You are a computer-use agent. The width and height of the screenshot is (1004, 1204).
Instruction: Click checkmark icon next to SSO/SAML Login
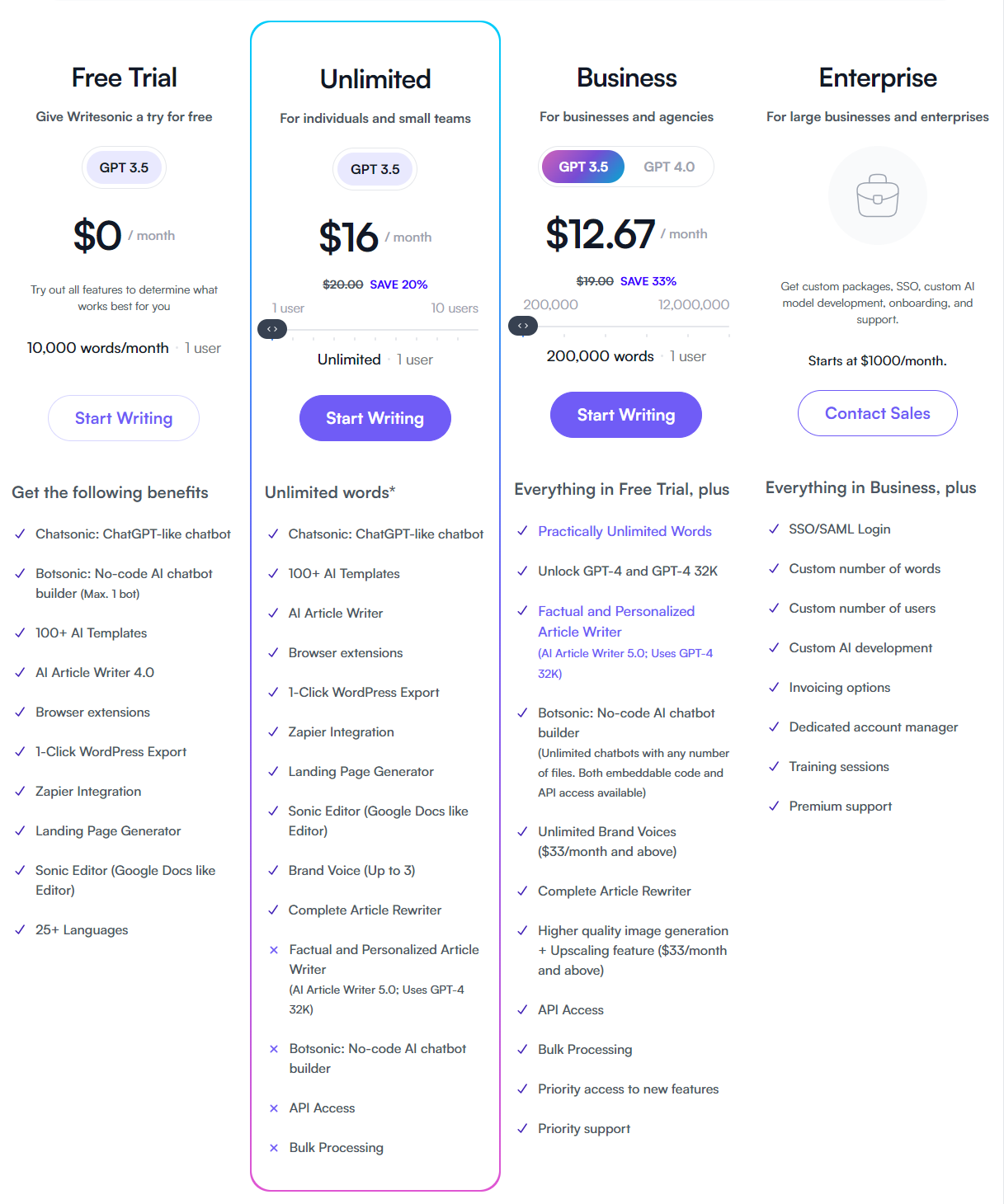coord(774,529)
